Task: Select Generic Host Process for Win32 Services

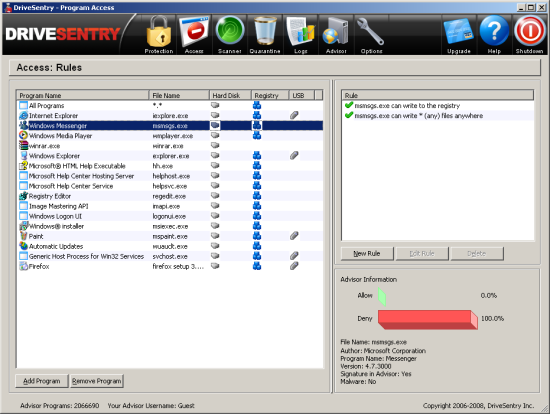Action: (x=170, y=256)
